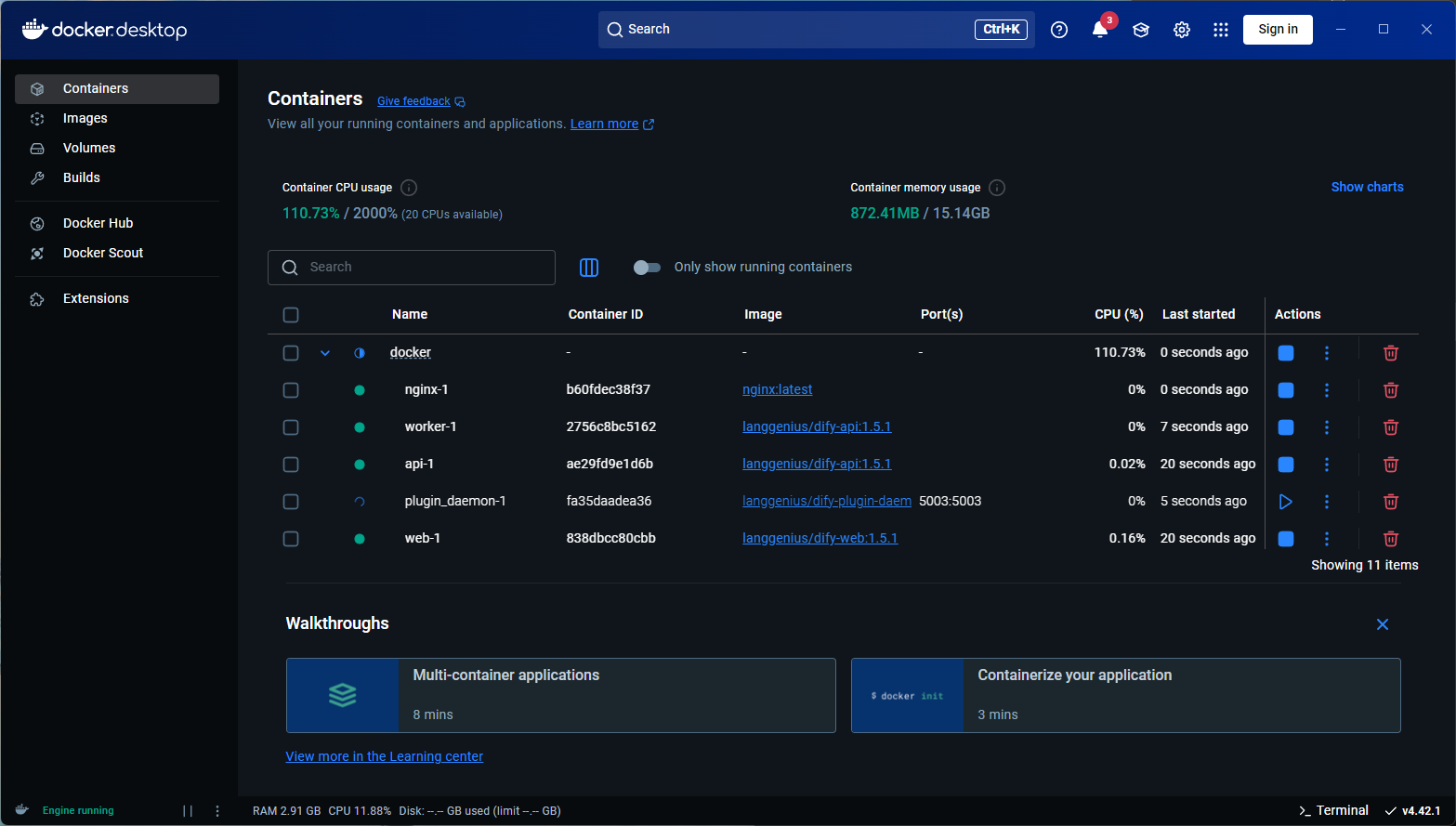This screenshot has height=826, width=1456.
Task: Open the Give feedback link
Action: click(421, 101)
